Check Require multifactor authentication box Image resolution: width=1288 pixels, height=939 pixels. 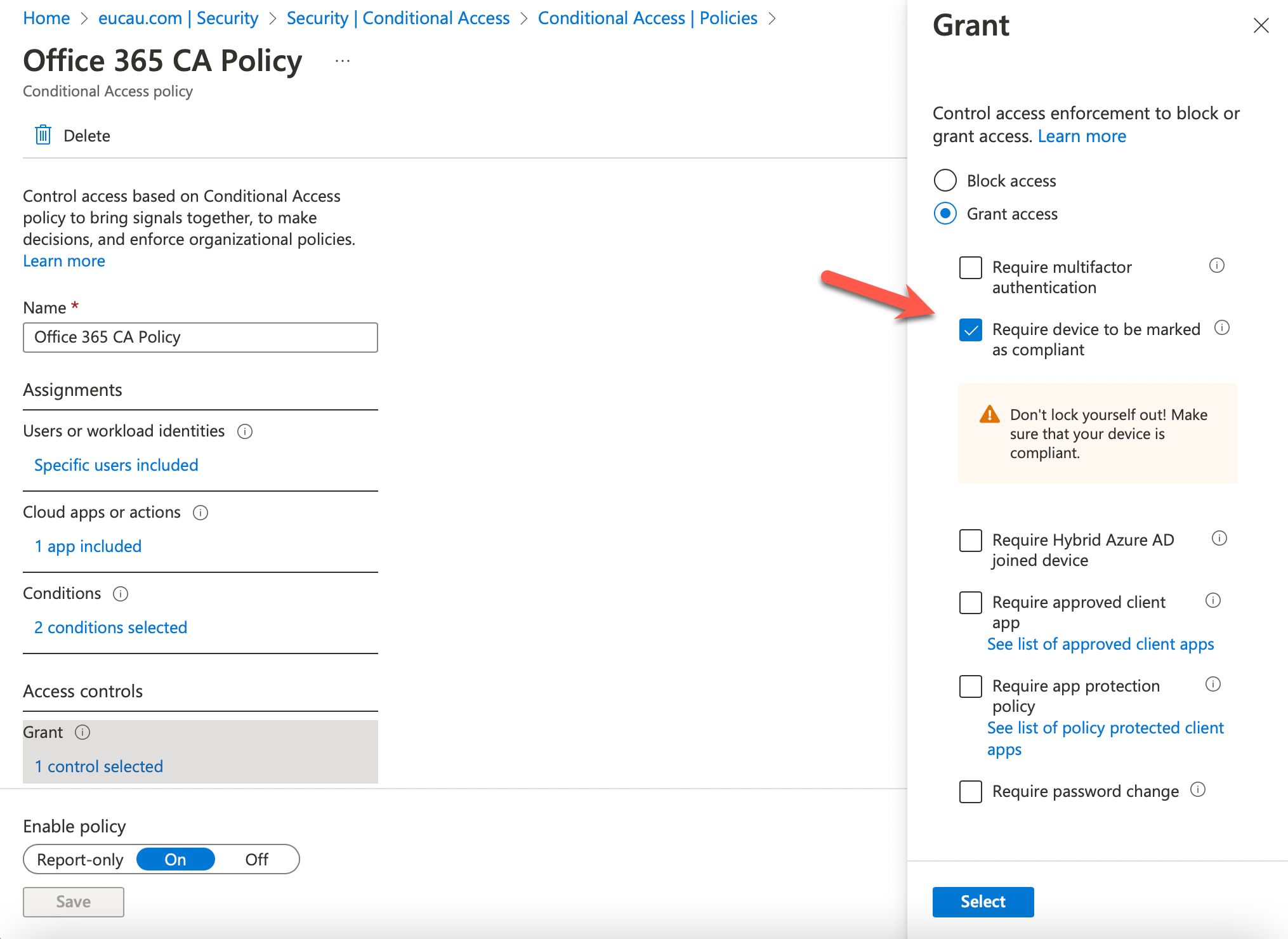(x=970, y=268)
